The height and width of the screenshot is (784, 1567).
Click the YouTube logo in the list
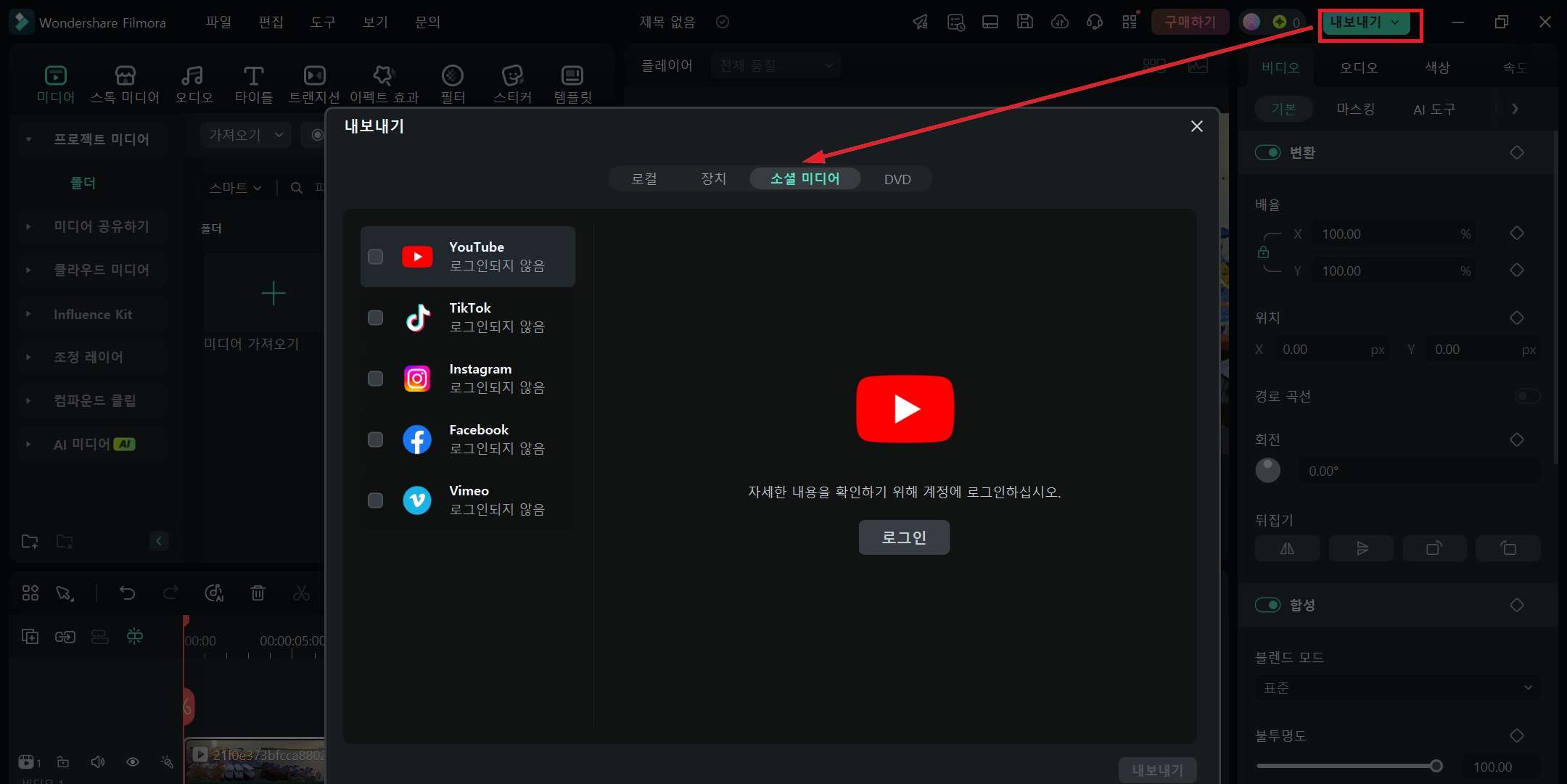pyautogui.click(x=417, y=257)
